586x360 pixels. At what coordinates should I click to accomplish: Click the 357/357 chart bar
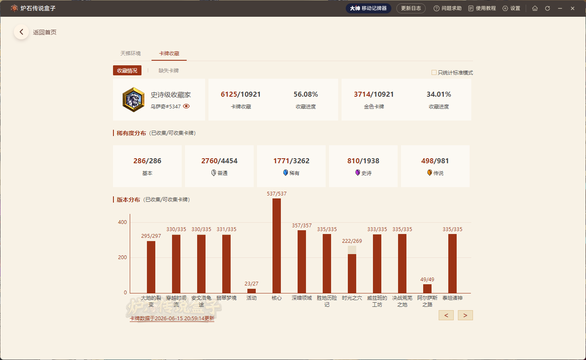coord(302,262)
